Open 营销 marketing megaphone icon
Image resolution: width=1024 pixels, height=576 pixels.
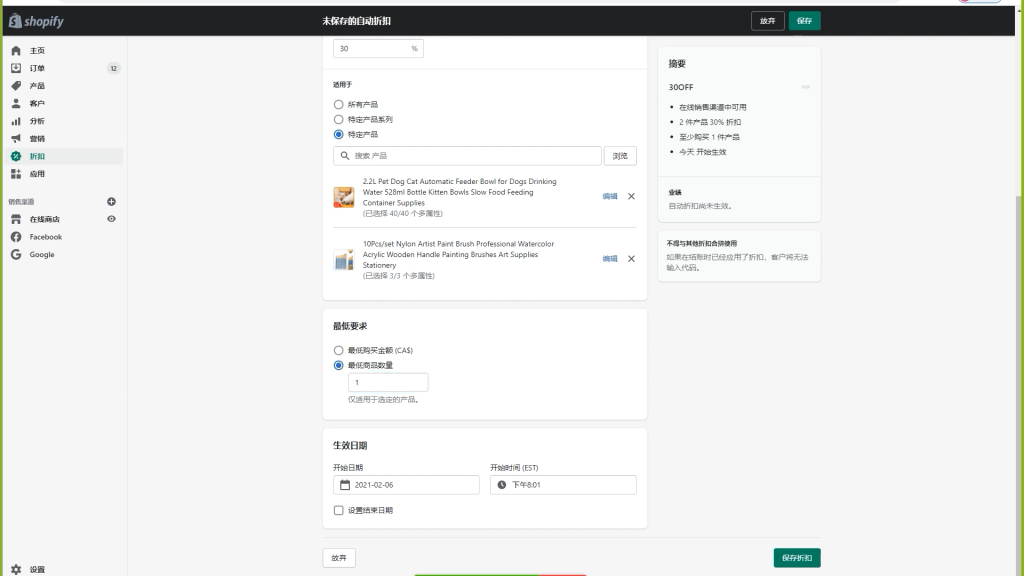tap(16, 139)
